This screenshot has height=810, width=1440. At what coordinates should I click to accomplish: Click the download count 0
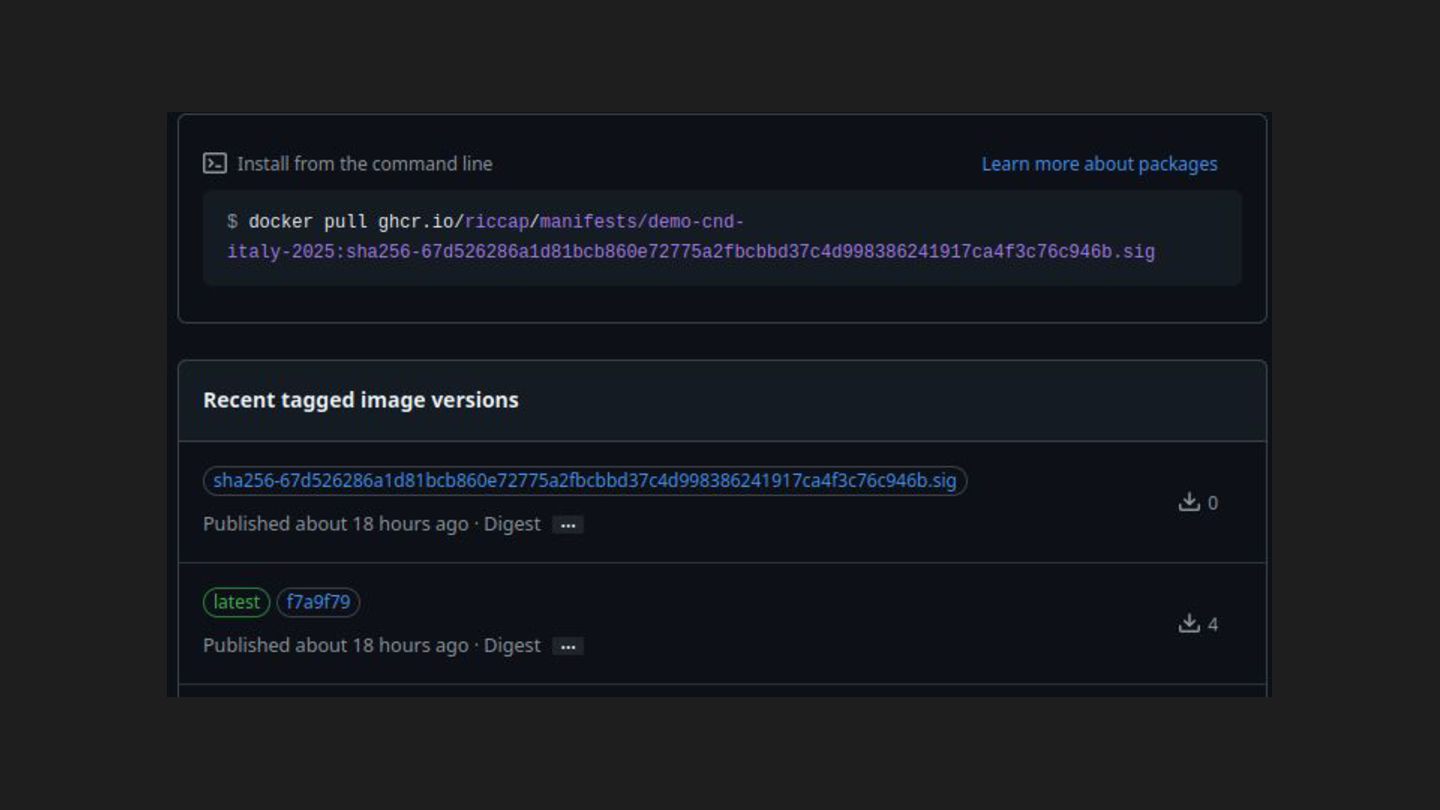[x=1213, y=503]
